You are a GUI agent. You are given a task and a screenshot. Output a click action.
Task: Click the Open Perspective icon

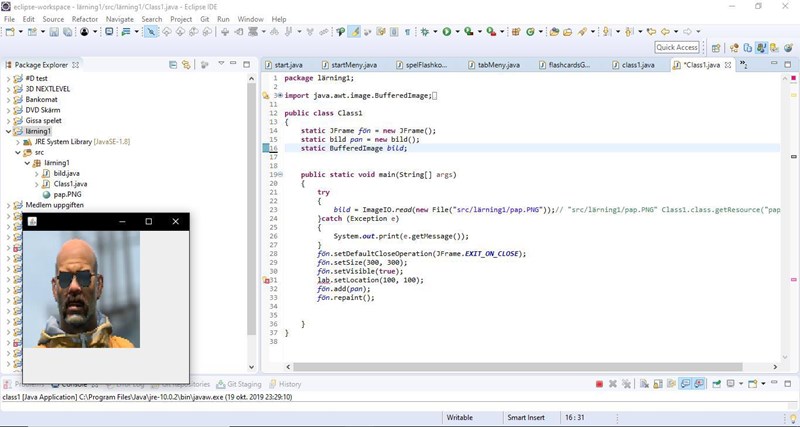(x=716, y=47)
